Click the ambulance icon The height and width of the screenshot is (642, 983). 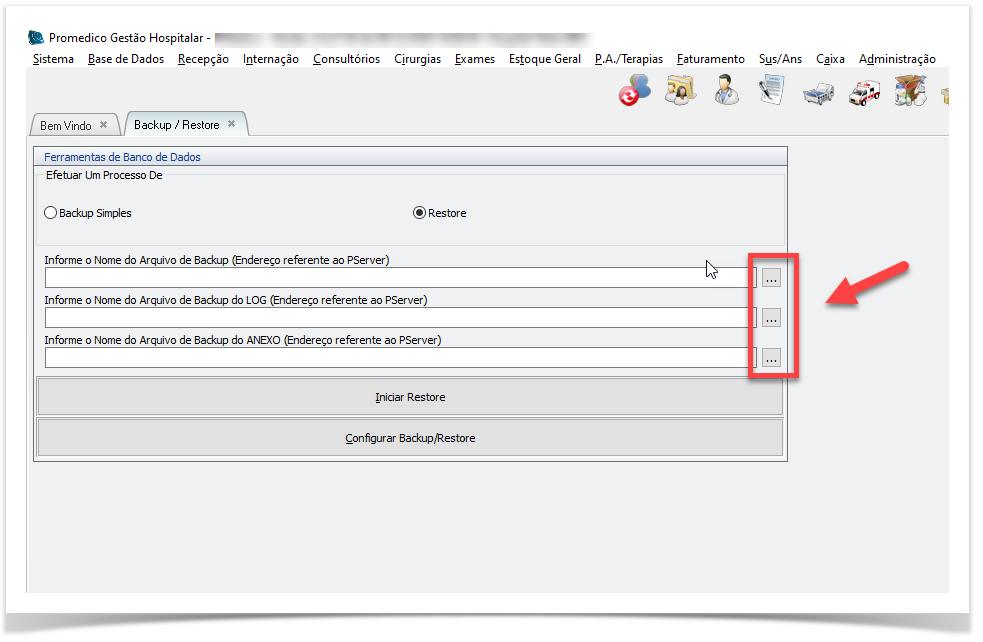tap(864, 93)
